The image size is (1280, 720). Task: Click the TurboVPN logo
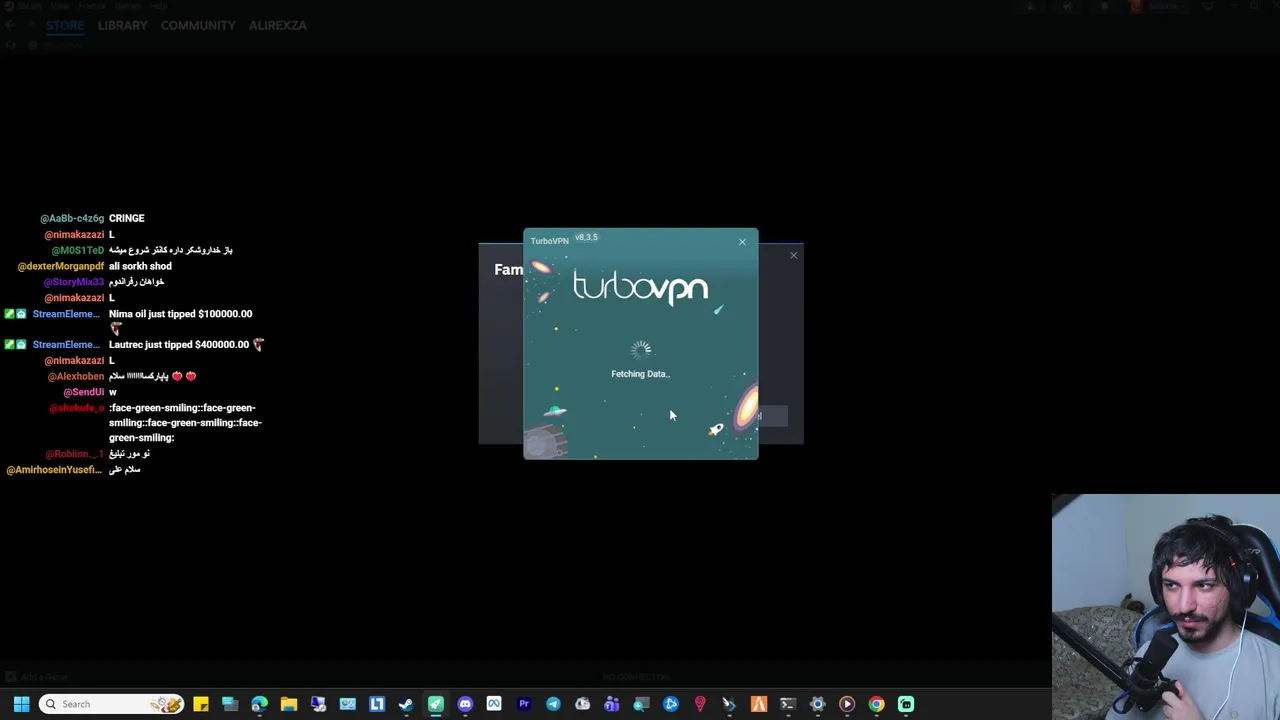click(x=641, y=288)
